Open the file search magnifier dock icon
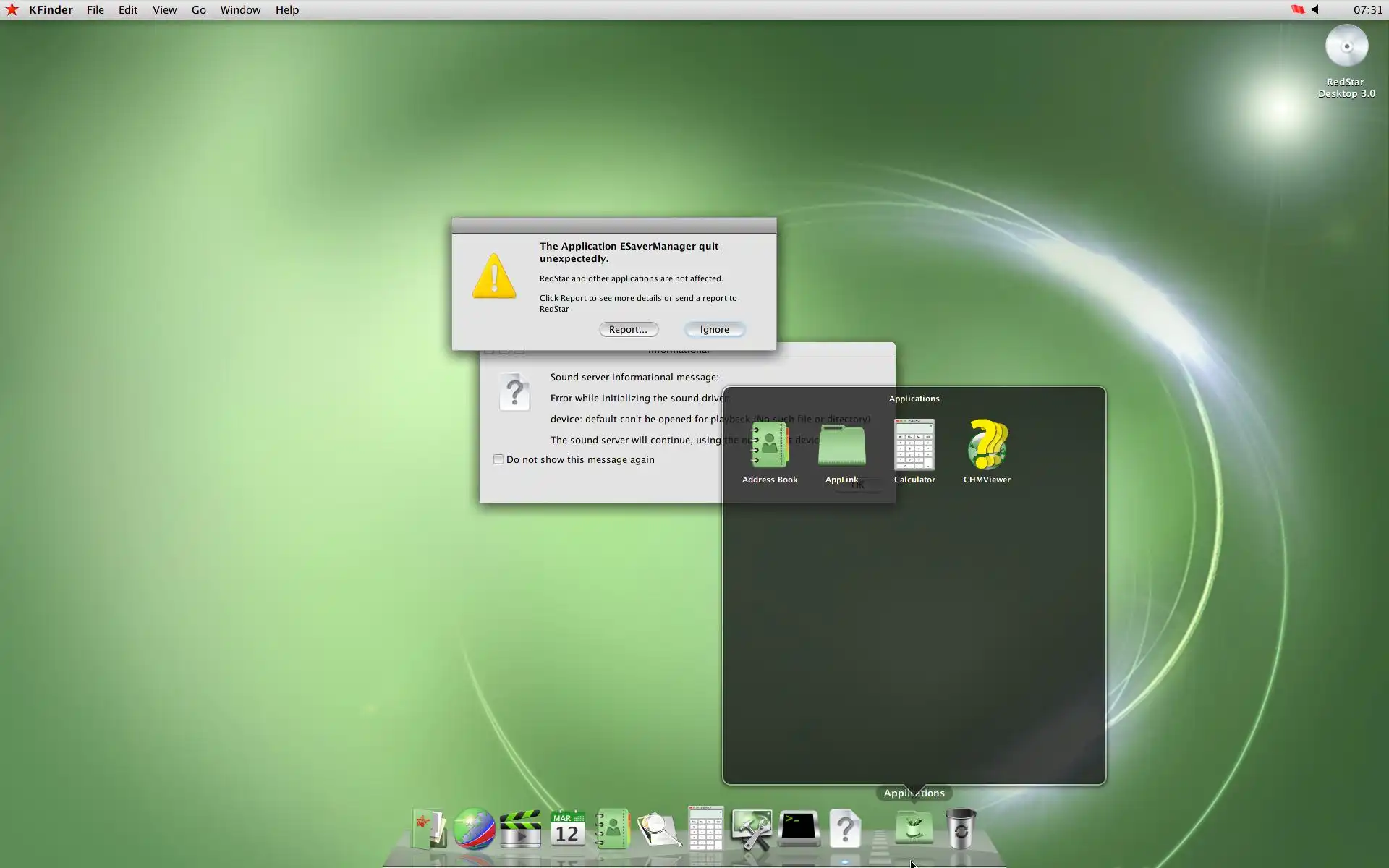Screen dimensions: 1389x868 [659, 829]
